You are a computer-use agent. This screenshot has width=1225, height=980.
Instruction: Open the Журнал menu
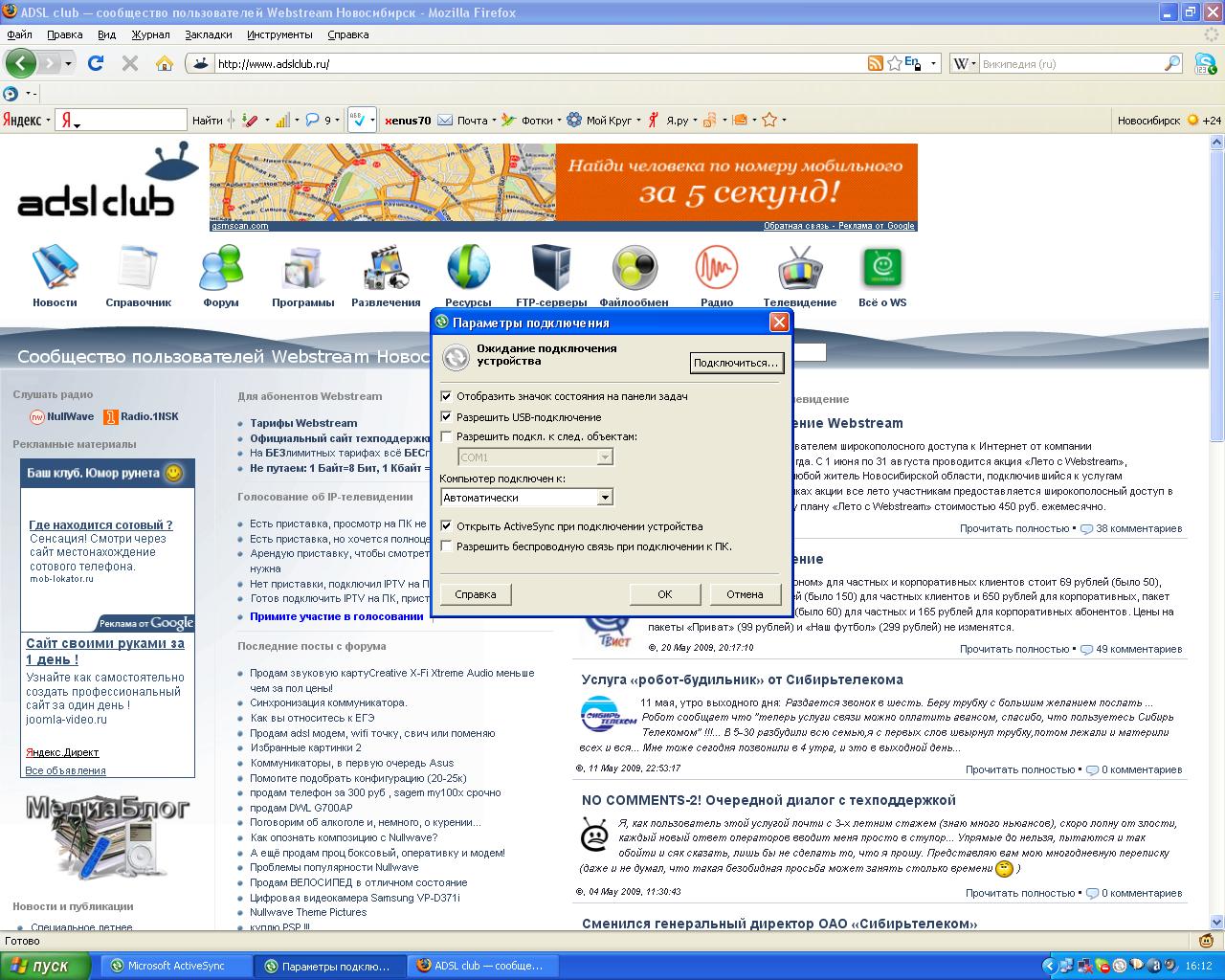[x=150, y=34]
